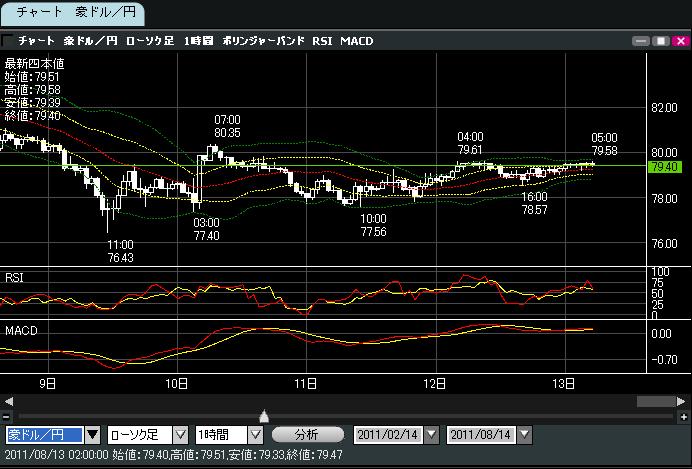The height and width of the screenshot is (469, 692).
Task: Minimize the chart panel
Action: pos(641,41)
